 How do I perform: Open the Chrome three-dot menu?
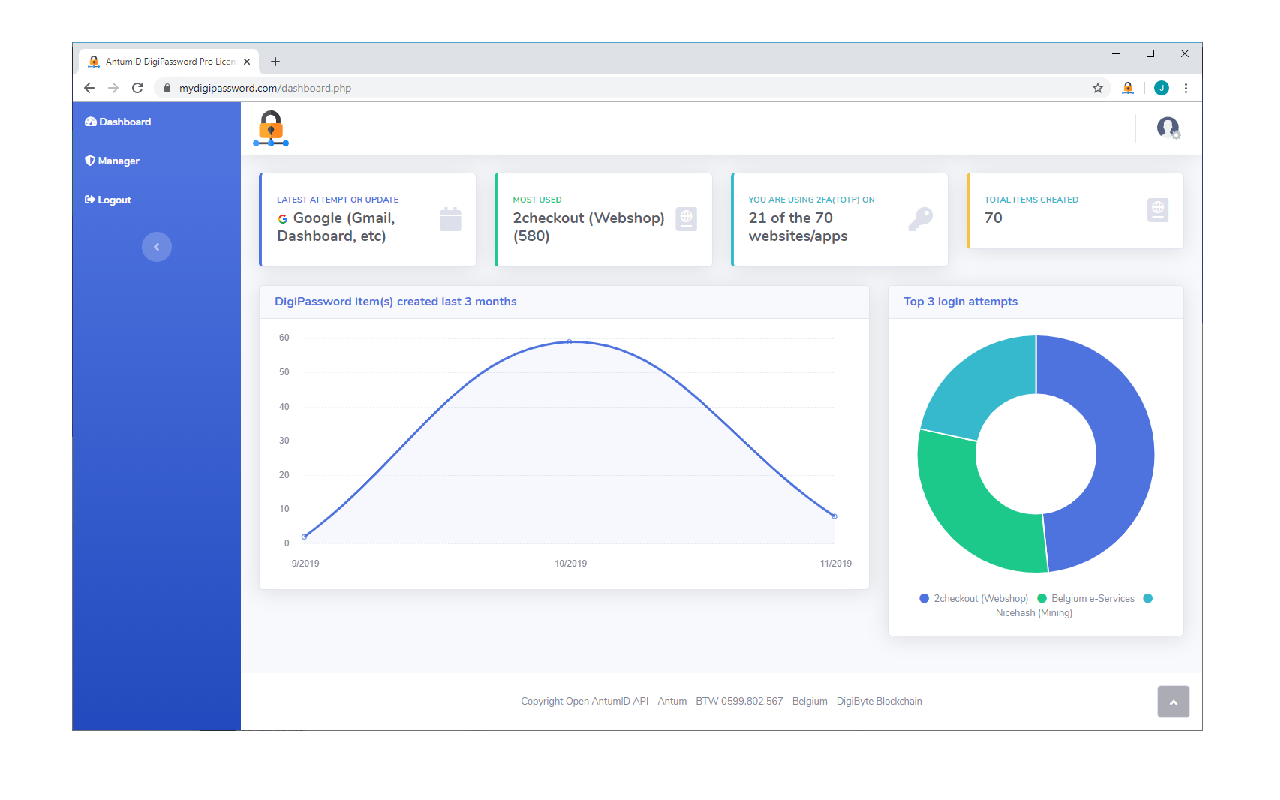pyautogui.click(x=1186, y=88)
